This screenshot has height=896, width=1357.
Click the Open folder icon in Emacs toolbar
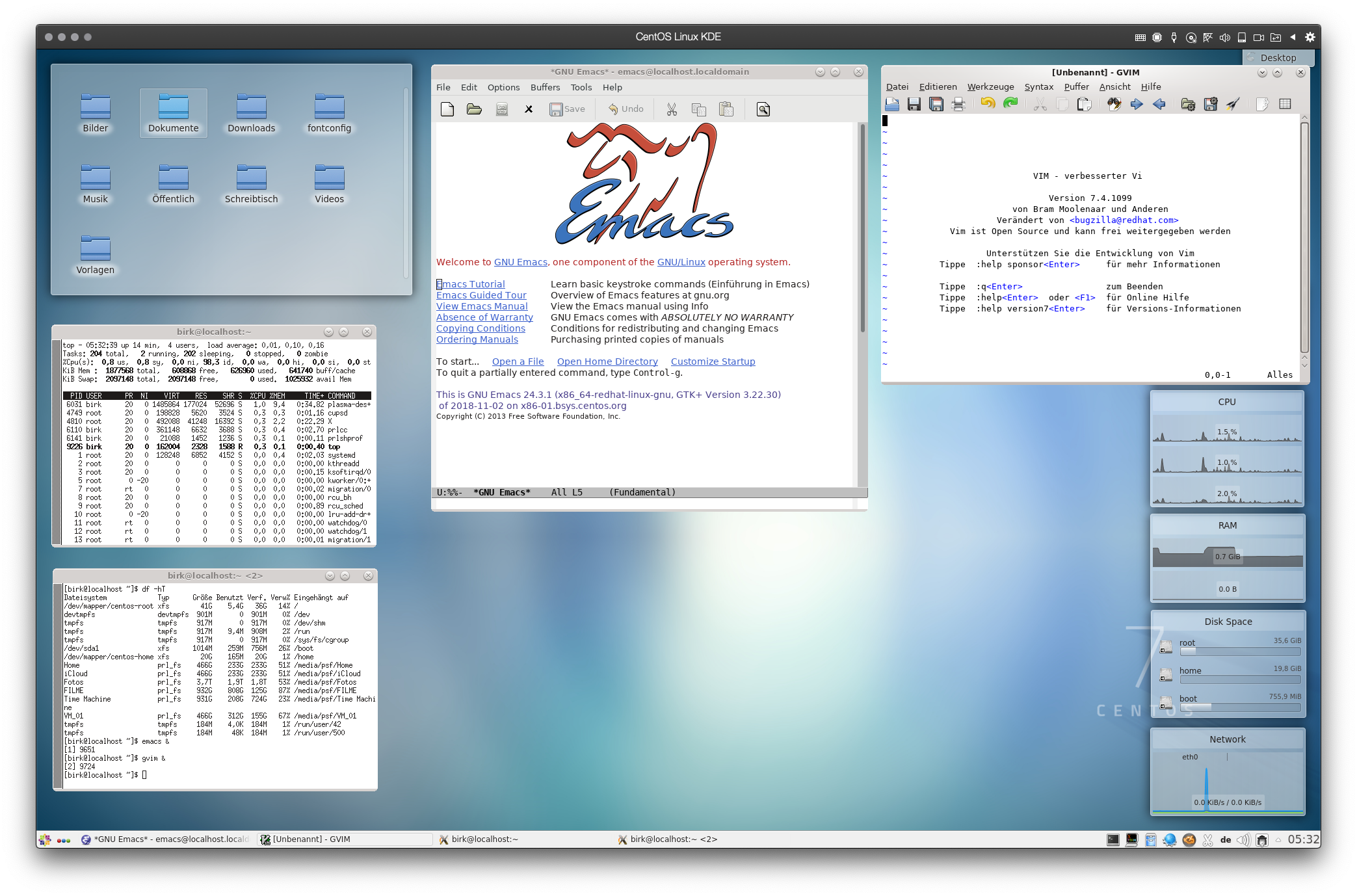[x=474, y=109]
